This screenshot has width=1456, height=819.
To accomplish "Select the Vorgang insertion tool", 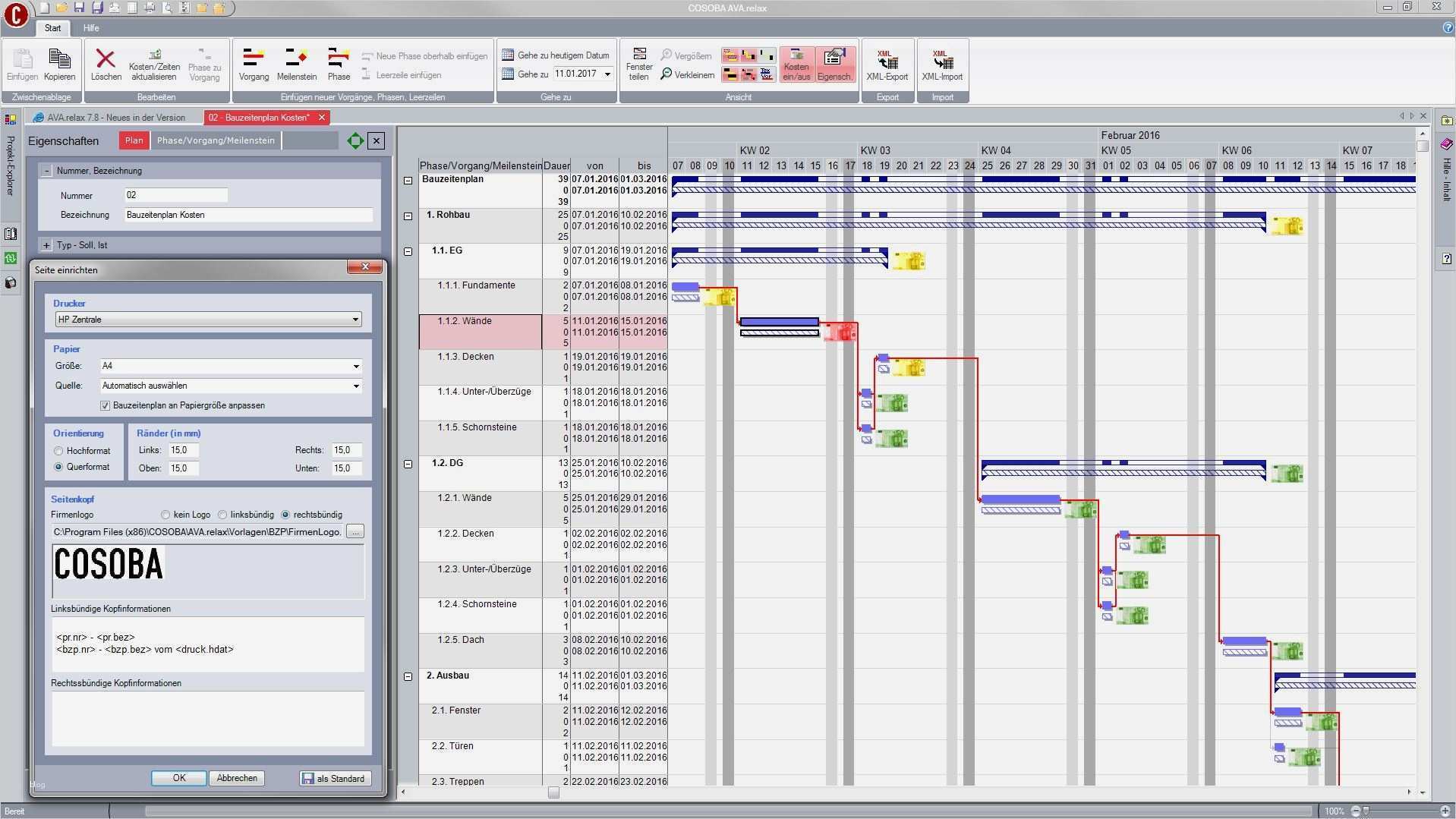I will tap(254, 65).
